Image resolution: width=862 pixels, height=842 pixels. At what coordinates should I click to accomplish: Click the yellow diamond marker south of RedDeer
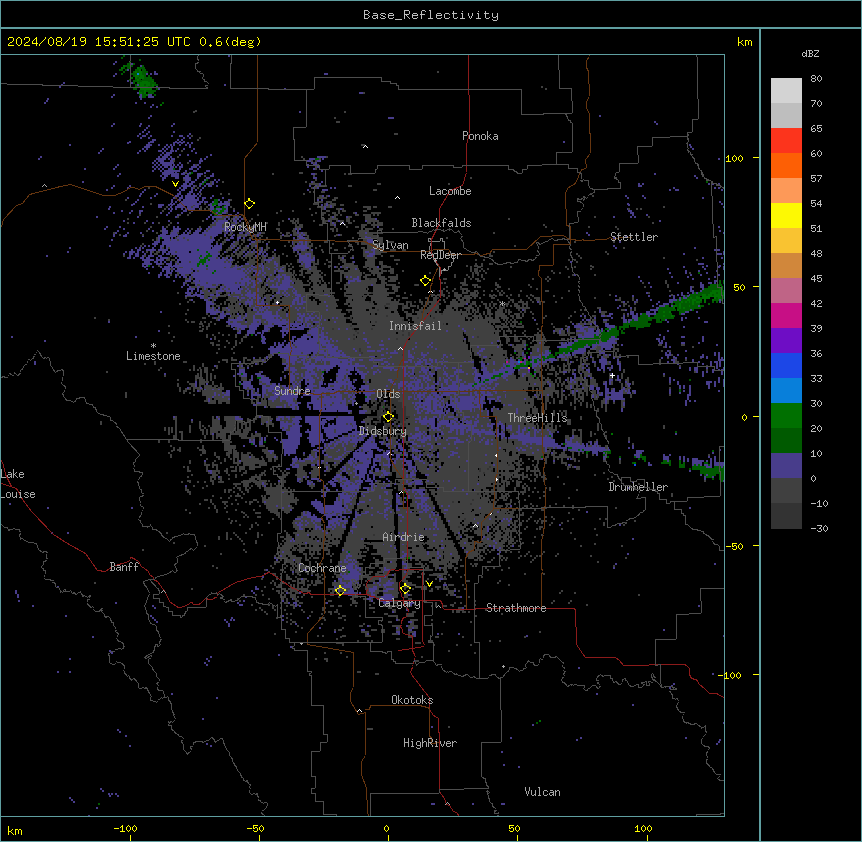pyautogui.click(x=426, y=281)
